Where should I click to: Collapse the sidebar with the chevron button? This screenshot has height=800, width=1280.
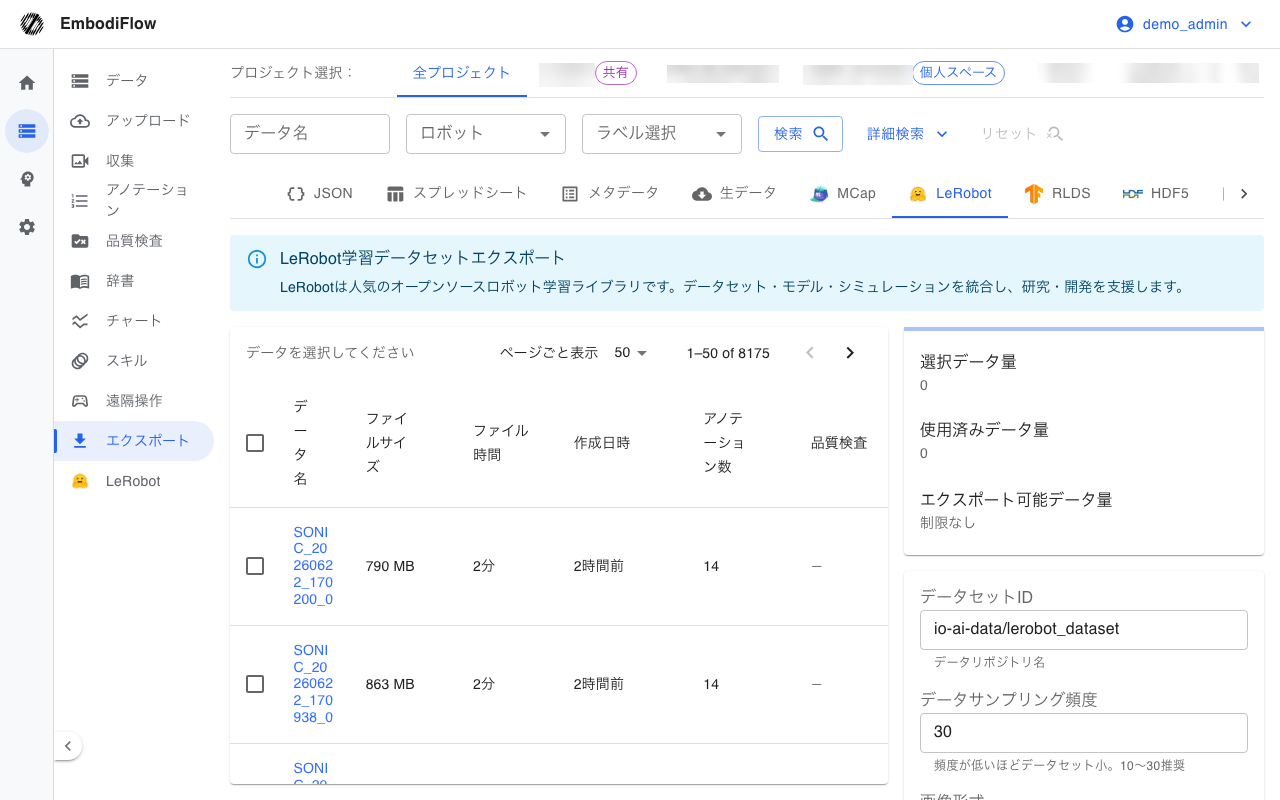coord(67,746)
